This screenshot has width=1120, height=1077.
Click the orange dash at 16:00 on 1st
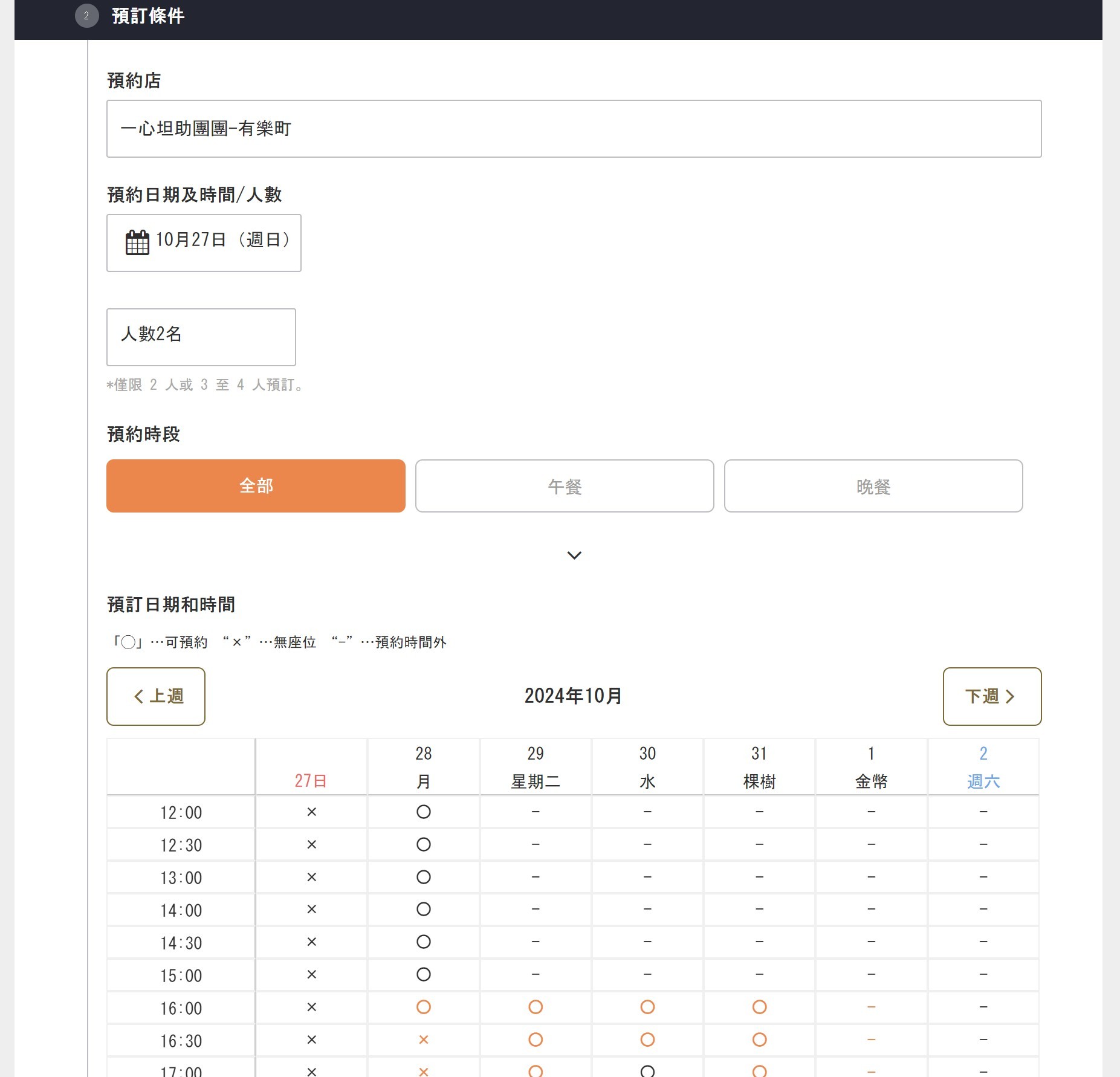(x=872, y=1007)
